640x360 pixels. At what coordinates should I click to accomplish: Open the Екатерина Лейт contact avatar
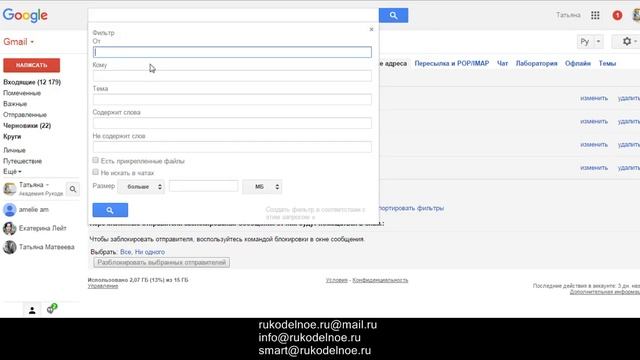(9, 228)
